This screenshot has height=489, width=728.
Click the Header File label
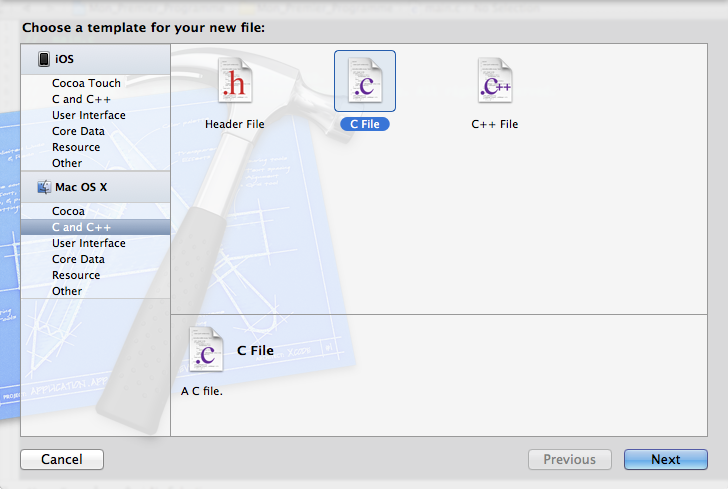click(x=235, y=124)
